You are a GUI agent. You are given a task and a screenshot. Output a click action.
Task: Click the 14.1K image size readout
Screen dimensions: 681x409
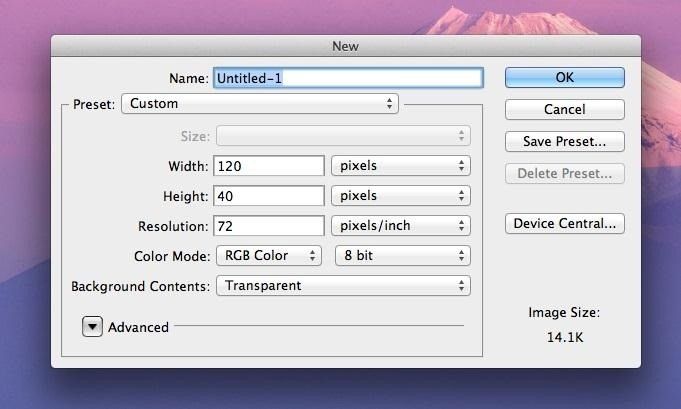[x=564, y=338]
